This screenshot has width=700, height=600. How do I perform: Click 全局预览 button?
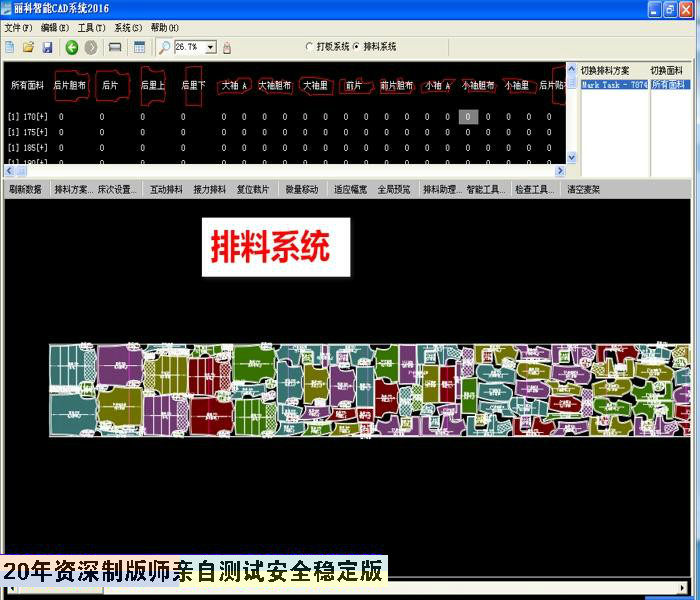[x=394, y=189]
